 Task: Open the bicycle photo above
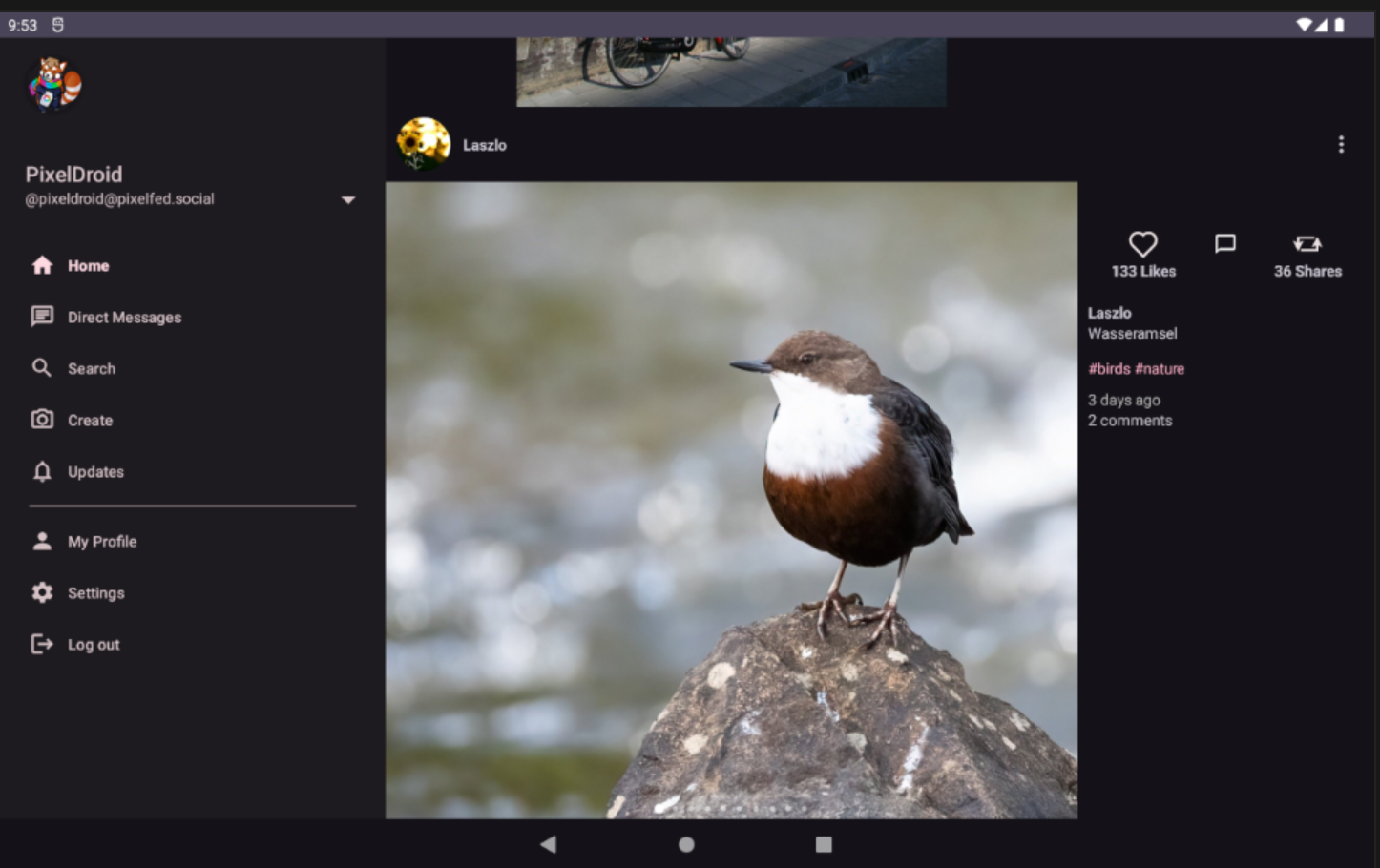[x=731, y=72]
